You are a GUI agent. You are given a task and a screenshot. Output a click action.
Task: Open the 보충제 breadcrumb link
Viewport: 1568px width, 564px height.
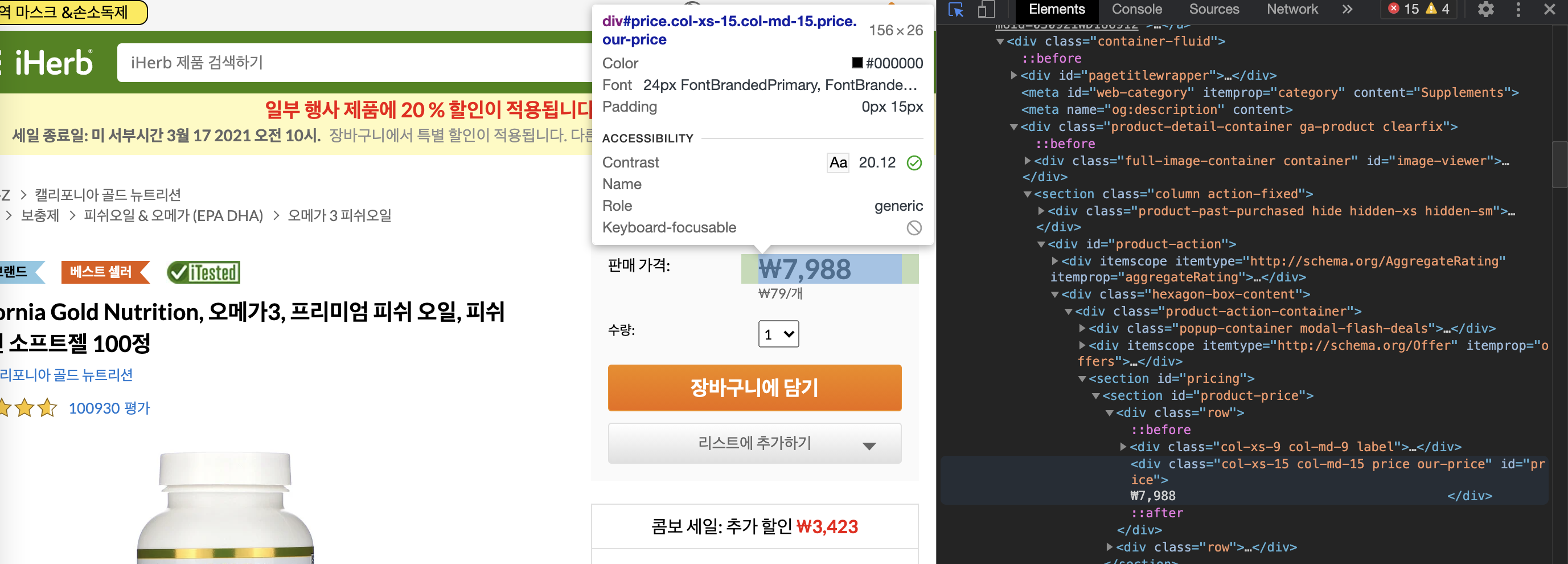(40, 215)
